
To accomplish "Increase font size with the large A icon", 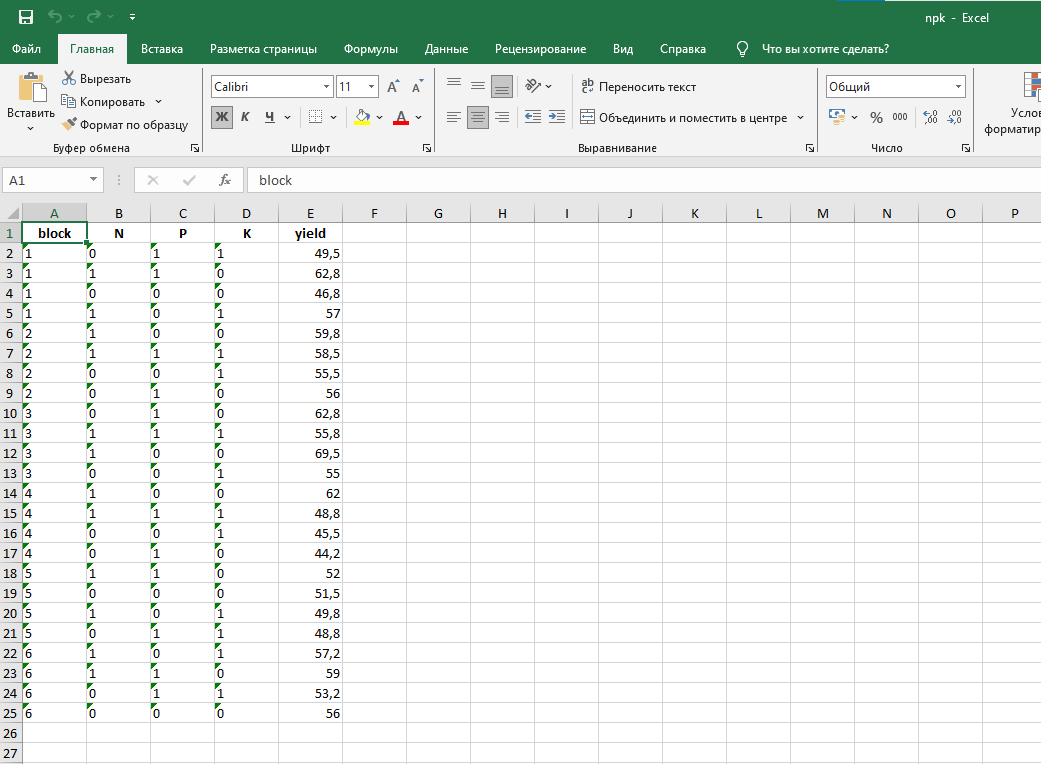I will point(393,87).
